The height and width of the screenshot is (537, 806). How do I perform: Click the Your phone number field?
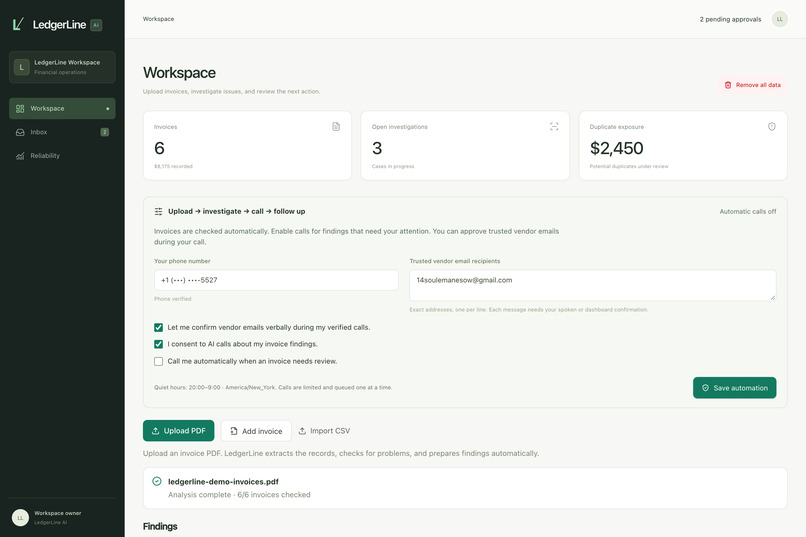276,280
